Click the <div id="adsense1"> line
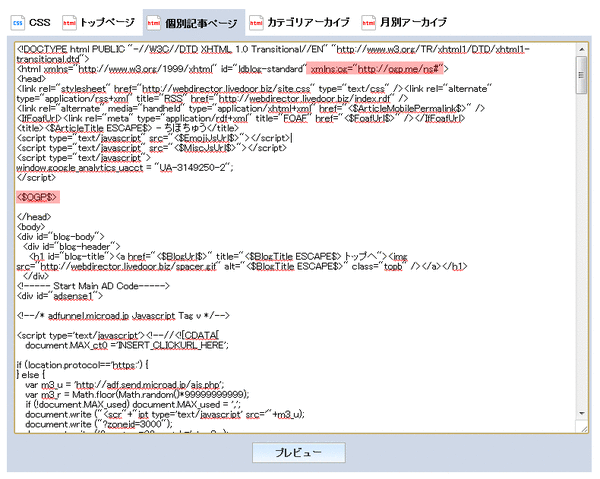The height and width of the screenshot is (479, 600). 60,296
